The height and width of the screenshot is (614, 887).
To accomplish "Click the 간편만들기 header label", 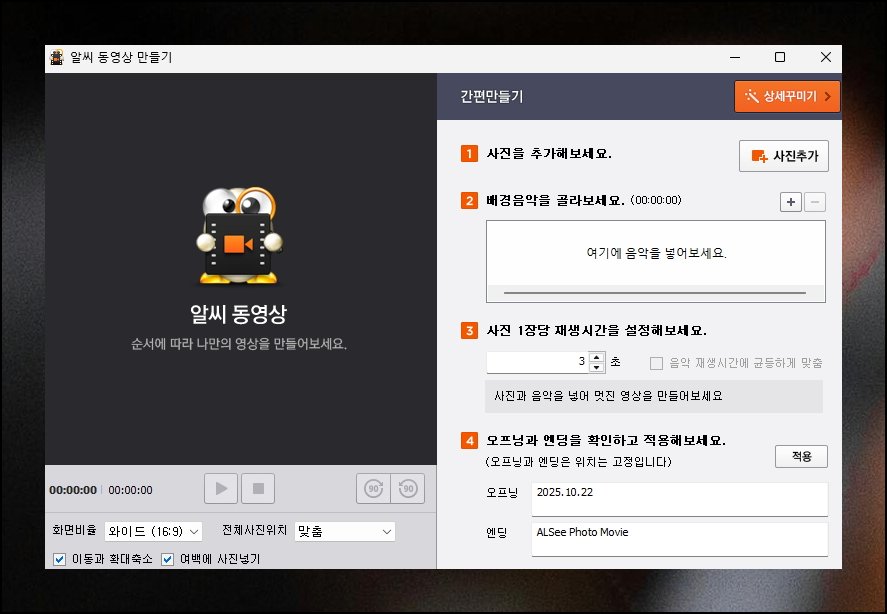I will pos(492,96).
